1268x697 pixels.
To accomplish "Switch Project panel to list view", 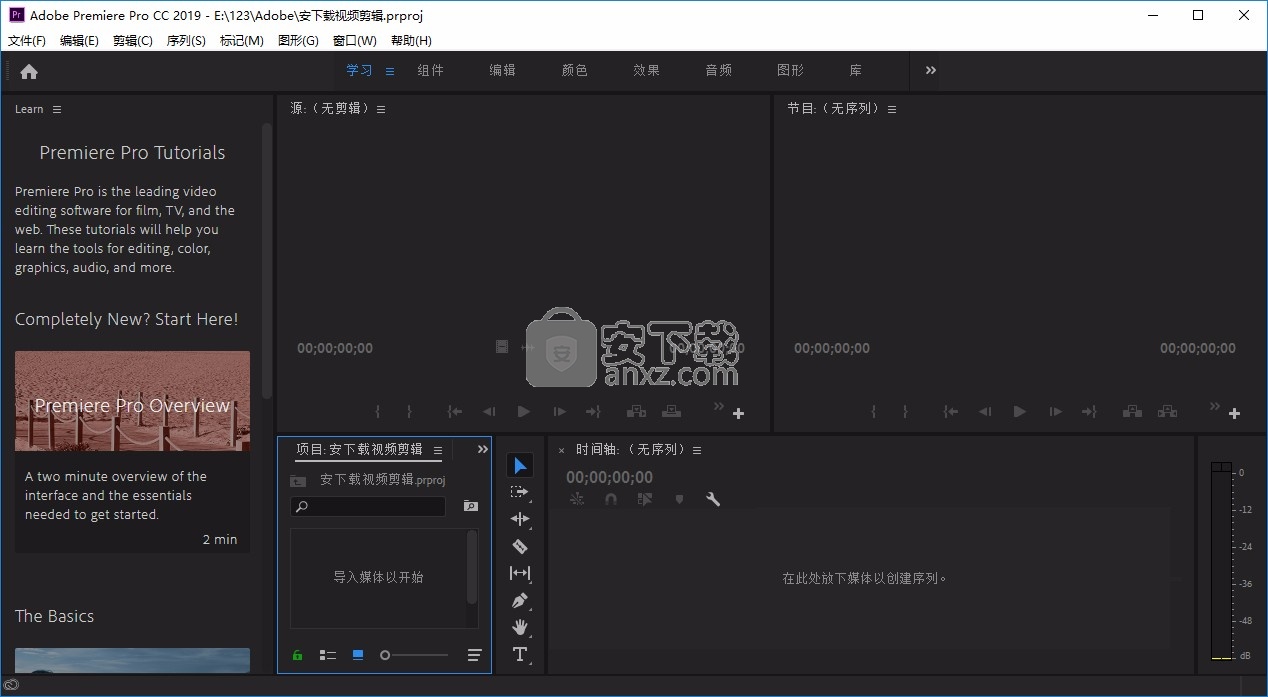I will pos(328,655).
